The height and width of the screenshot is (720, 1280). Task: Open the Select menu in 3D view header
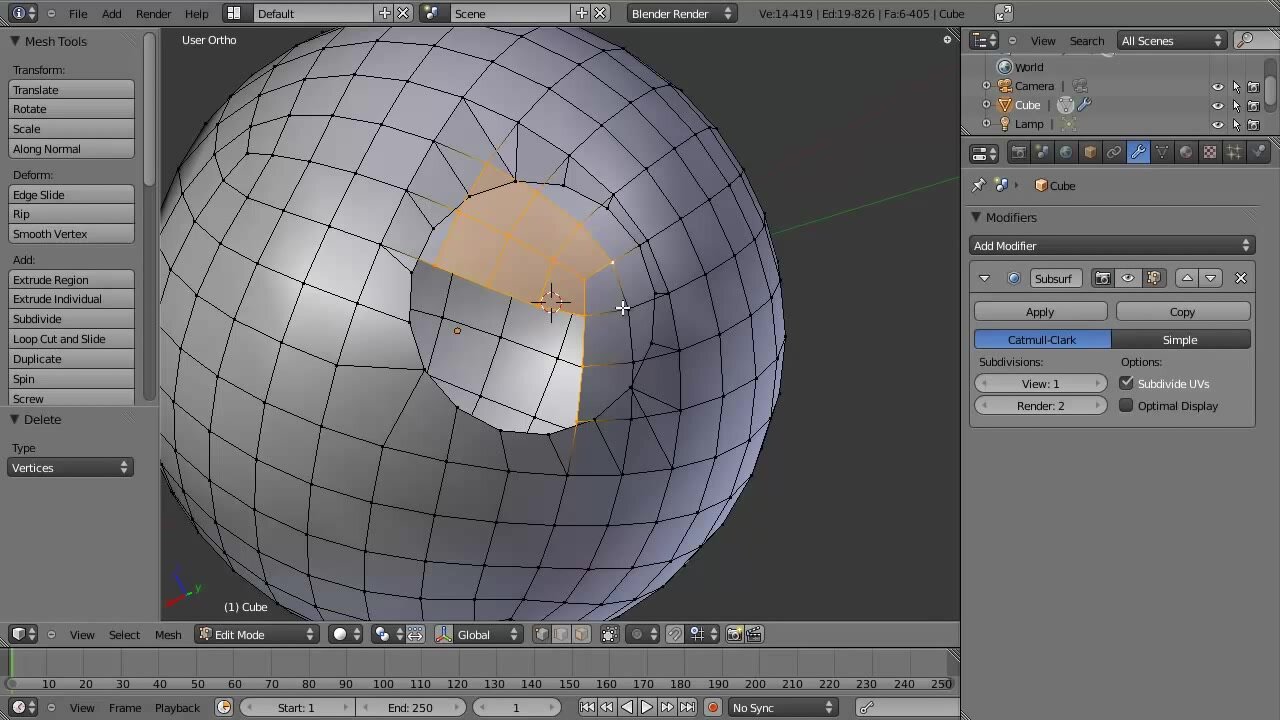124,634
